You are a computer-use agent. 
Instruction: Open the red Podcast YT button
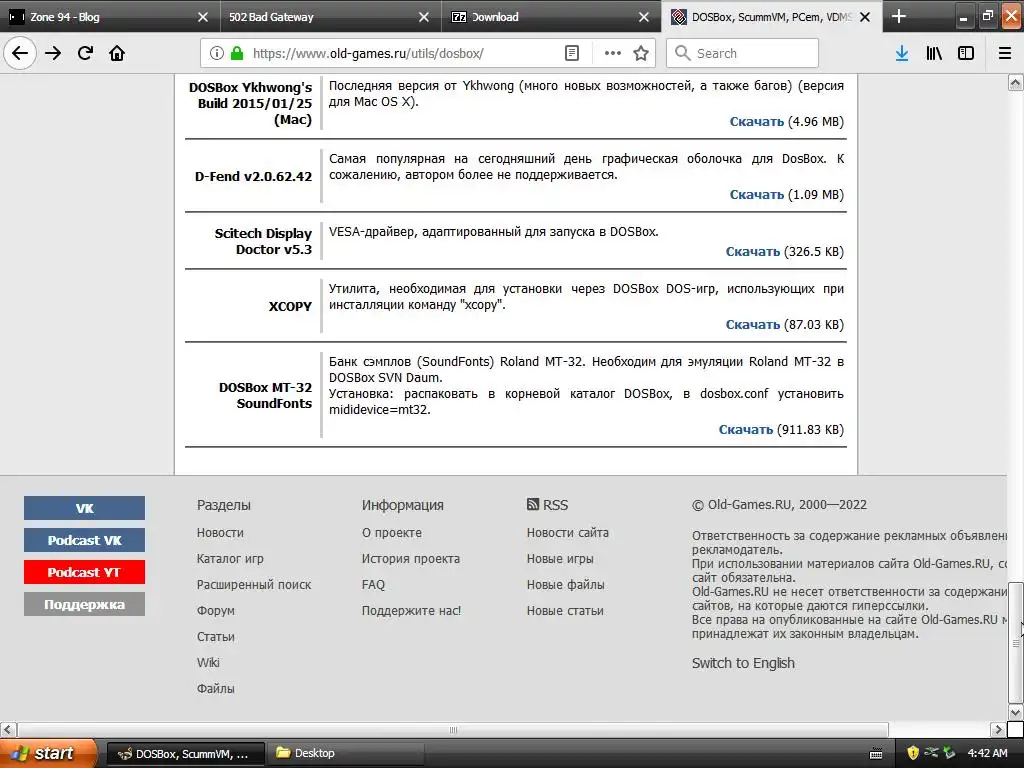[x=84, y=572]
